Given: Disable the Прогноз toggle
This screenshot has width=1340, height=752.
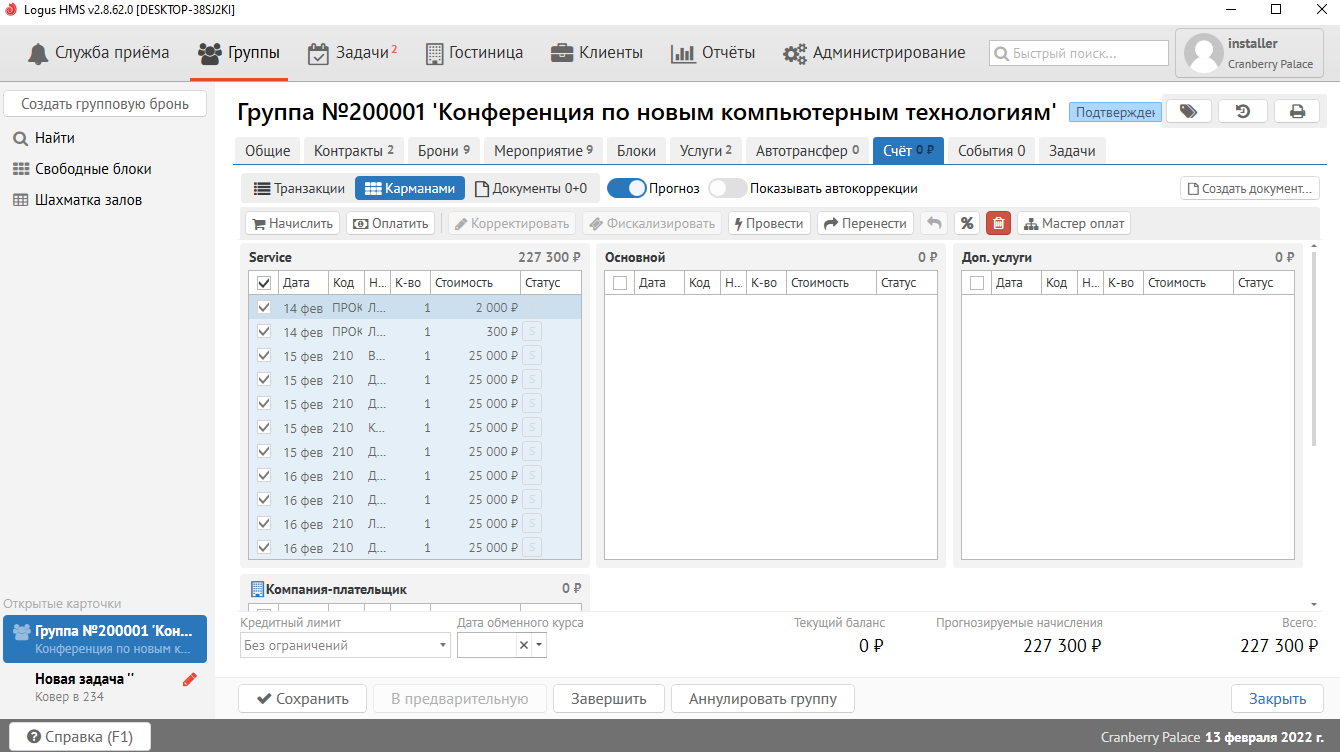Looking at the screenshot, I should (626, 188).
